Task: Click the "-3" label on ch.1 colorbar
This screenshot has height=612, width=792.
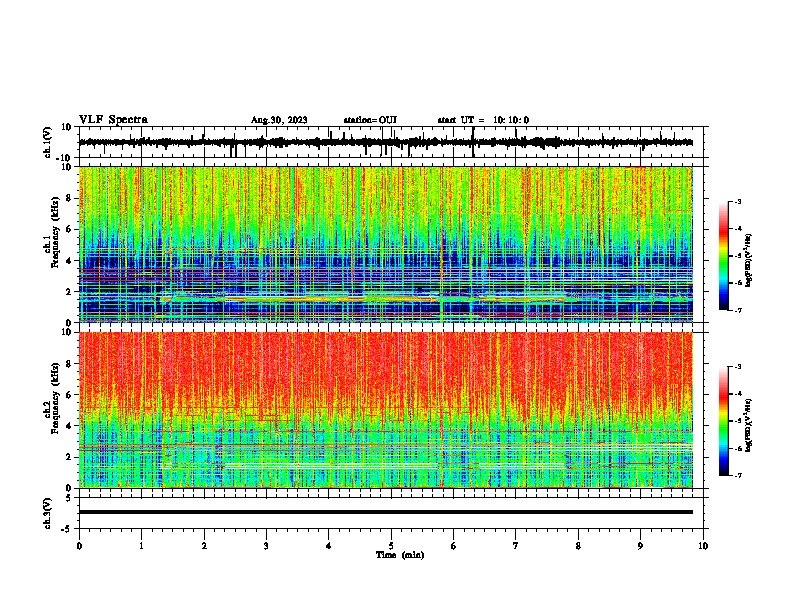Action: point(738,202)
